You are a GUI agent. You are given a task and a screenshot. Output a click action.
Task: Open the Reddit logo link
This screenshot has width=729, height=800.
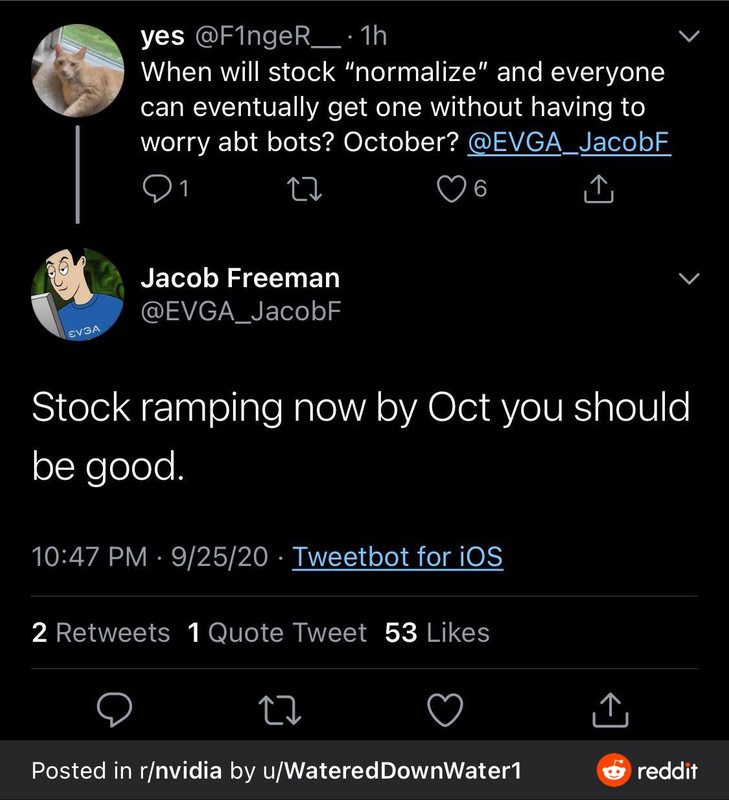click(x=647, y=771)
